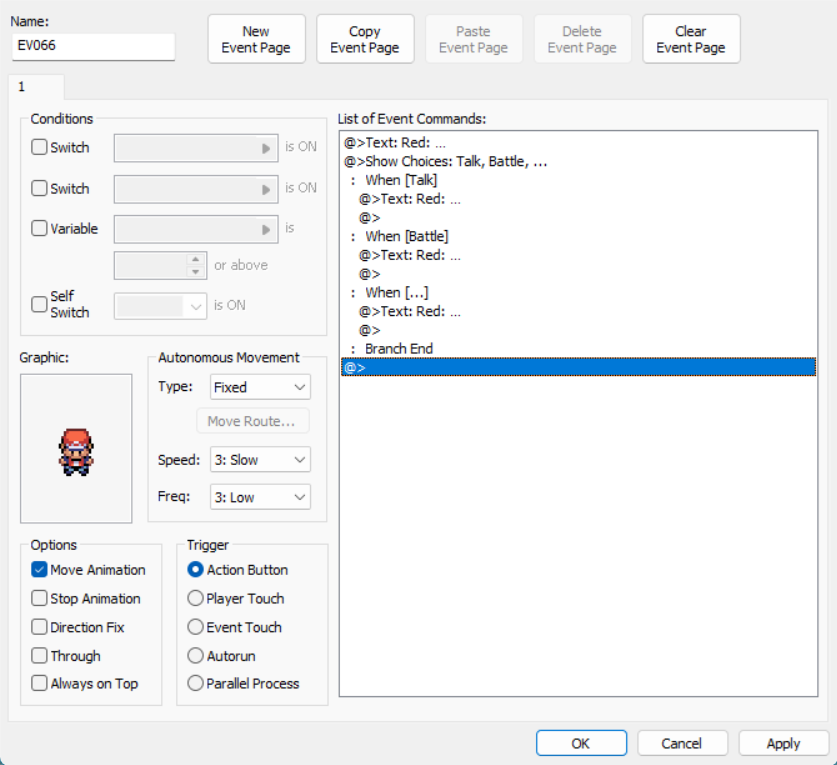Select the Text: Red line under When [...]
This screenshot has height=765, width=837.
[578, 311]
